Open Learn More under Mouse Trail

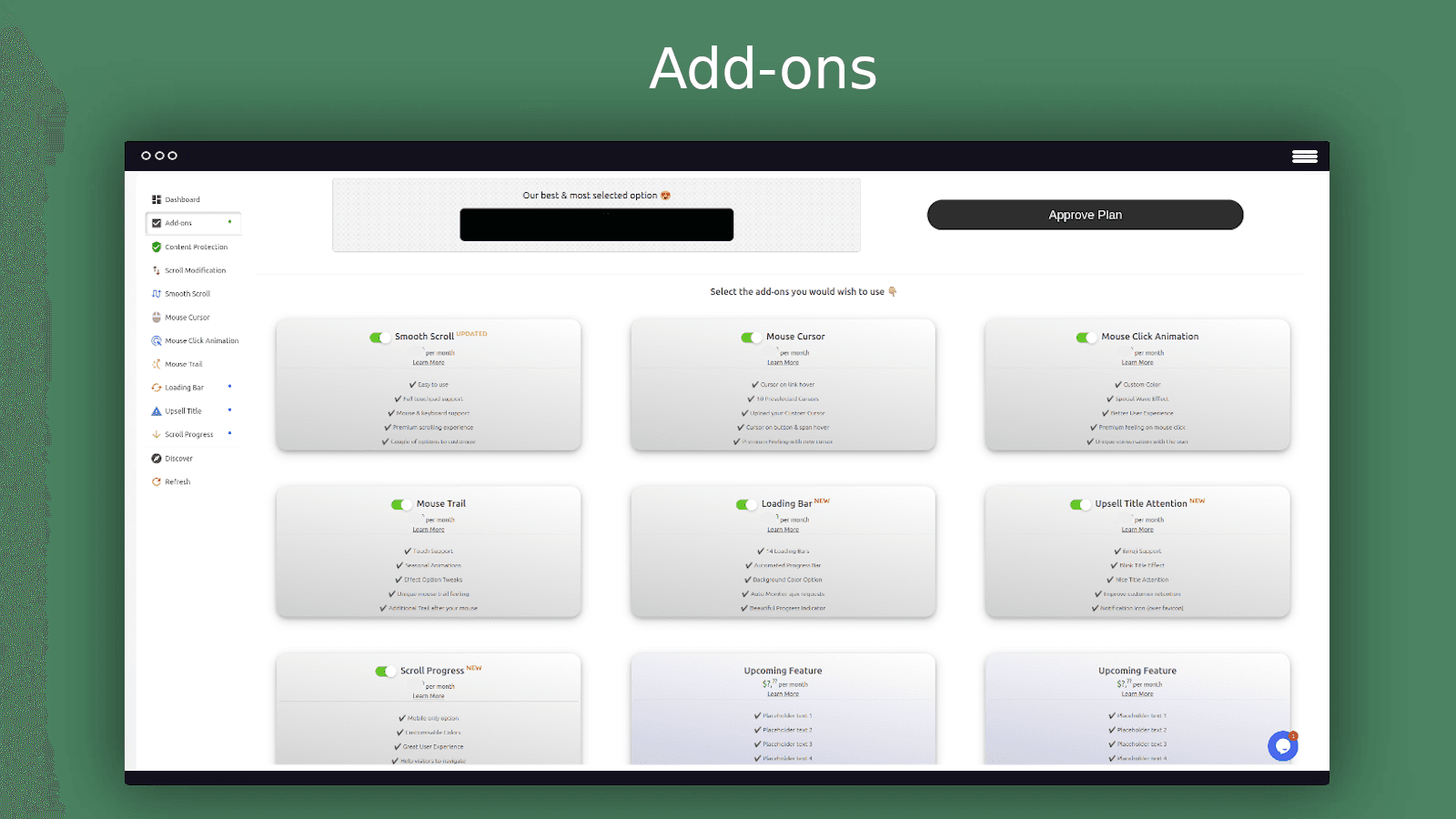click(428, 529)
